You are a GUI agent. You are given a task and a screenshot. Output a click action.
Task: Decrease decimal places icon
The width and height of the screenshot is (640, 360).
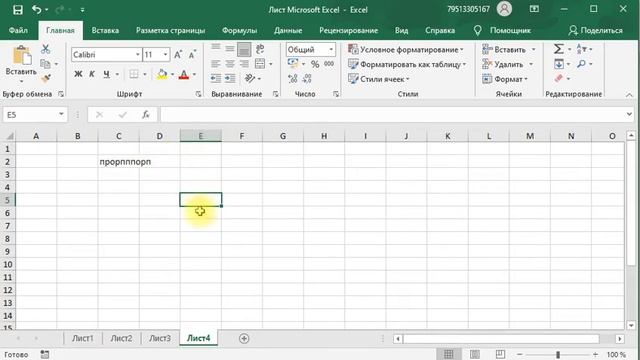click(x=307, y=78)
